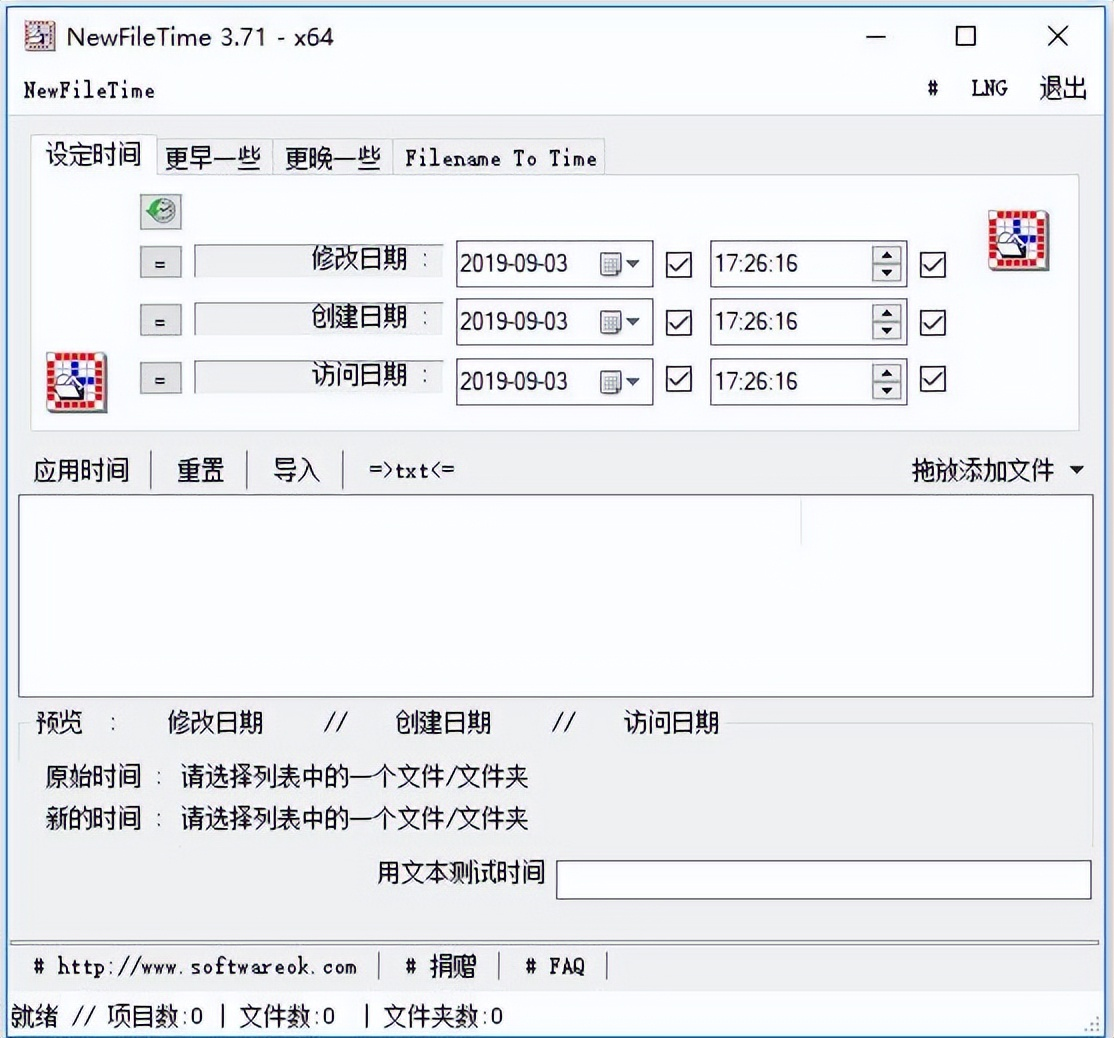Viewport: 1114px width, 1038px height.
Task: Click the green clock current-time icon
Action: [x=161, y=211]
